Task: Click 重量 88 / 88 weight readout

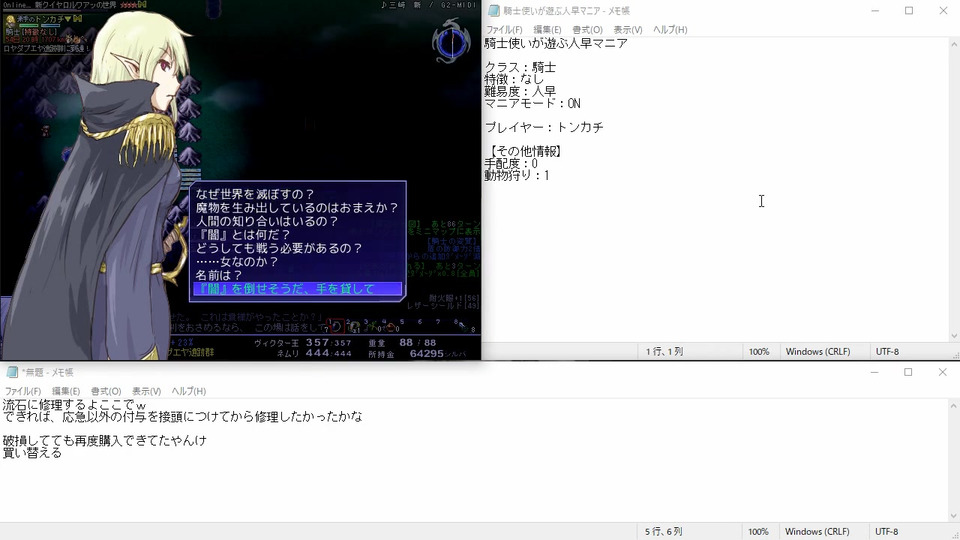Action: coord(402,343)
